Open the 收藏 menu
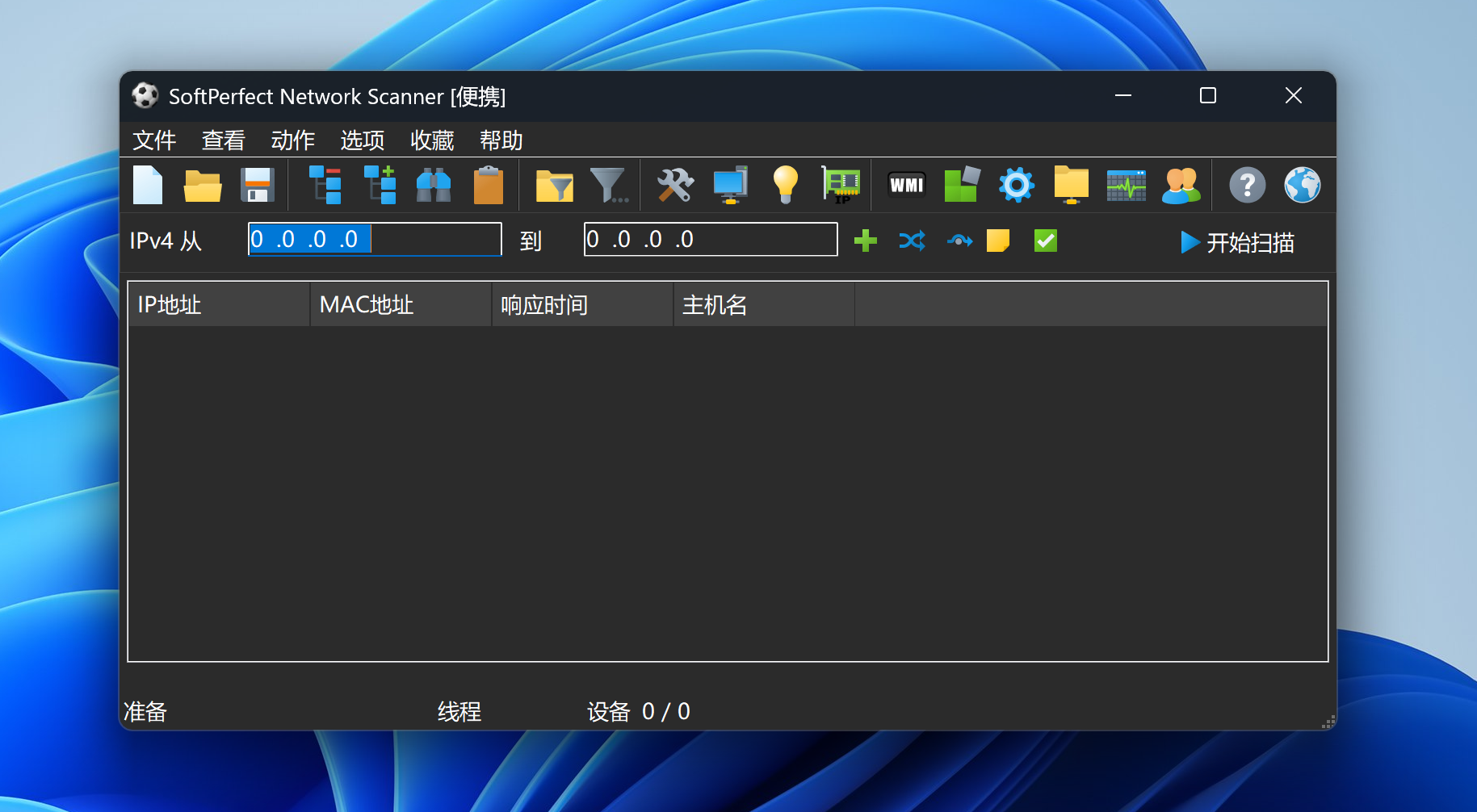1477x812 pixels. click(x=432, y=140)
